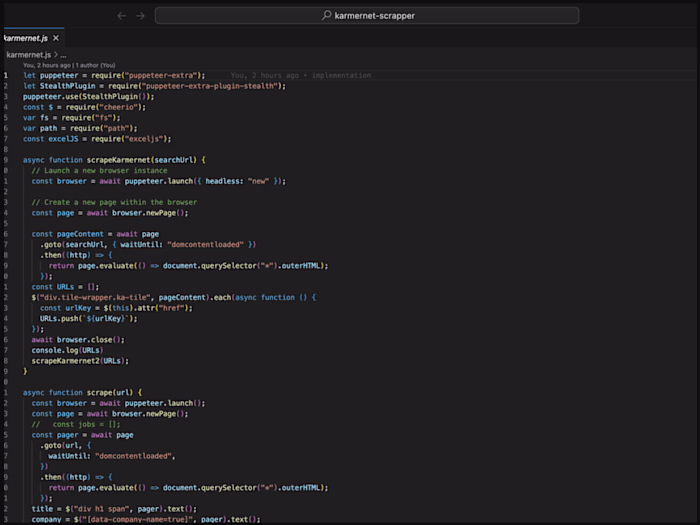
Task: Click the console.log(URLs) statement
Action: point(65,350)
